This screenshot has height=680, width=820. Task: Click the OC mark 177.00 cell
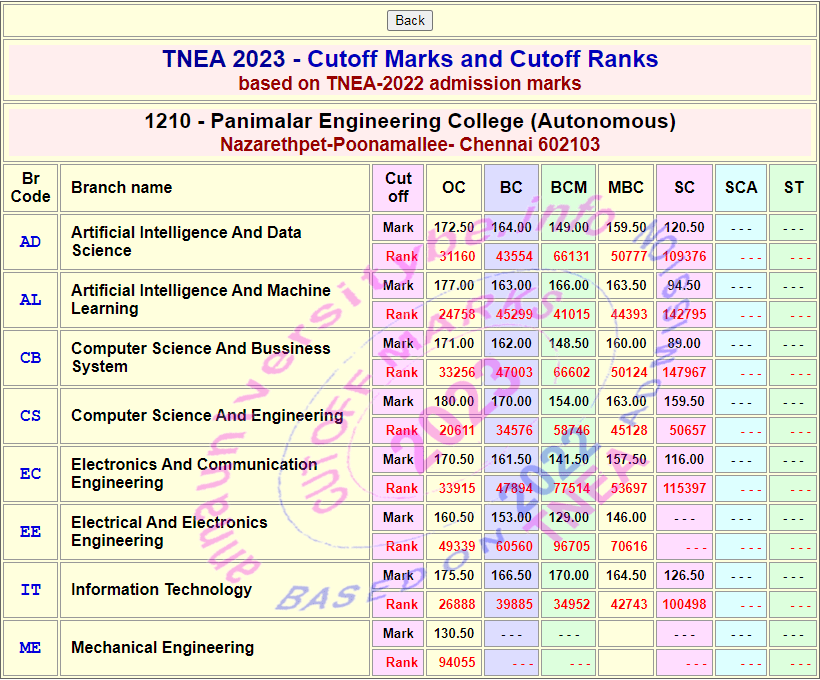click(454, 286)
